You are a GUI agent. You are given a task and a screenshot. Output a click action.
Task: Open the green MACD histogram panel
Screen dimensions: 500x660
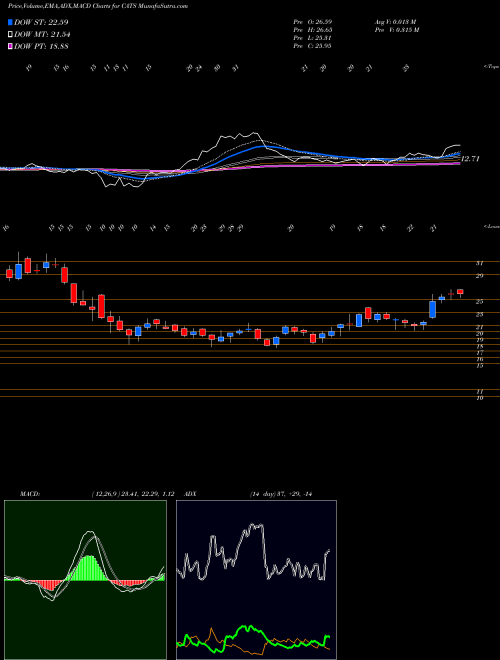click(x=85, y=580)
